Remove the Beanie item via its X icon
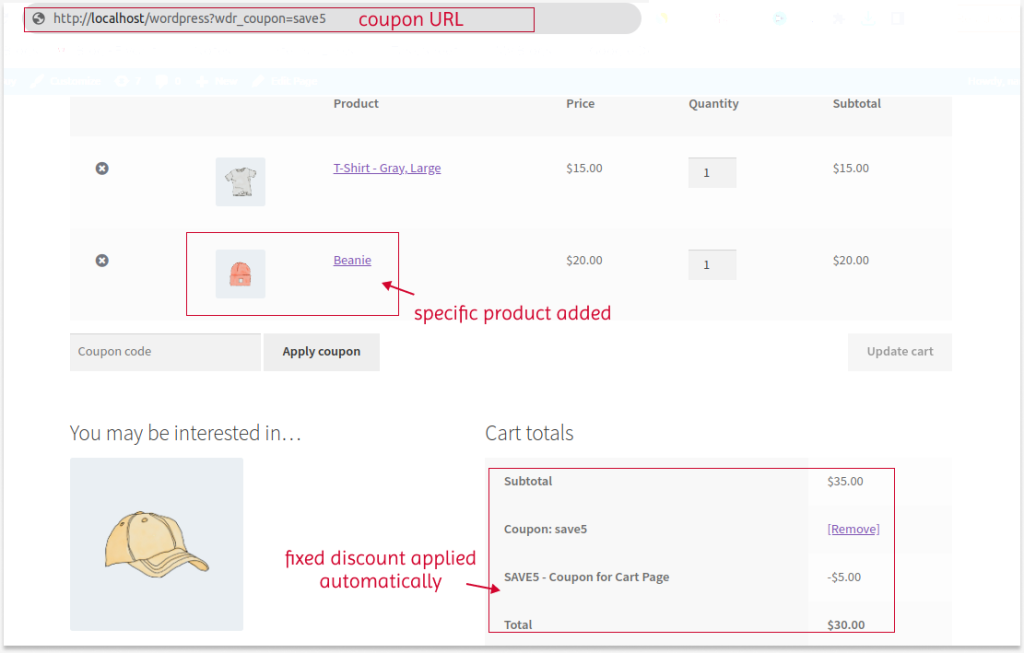 click(x=101, y=260)
